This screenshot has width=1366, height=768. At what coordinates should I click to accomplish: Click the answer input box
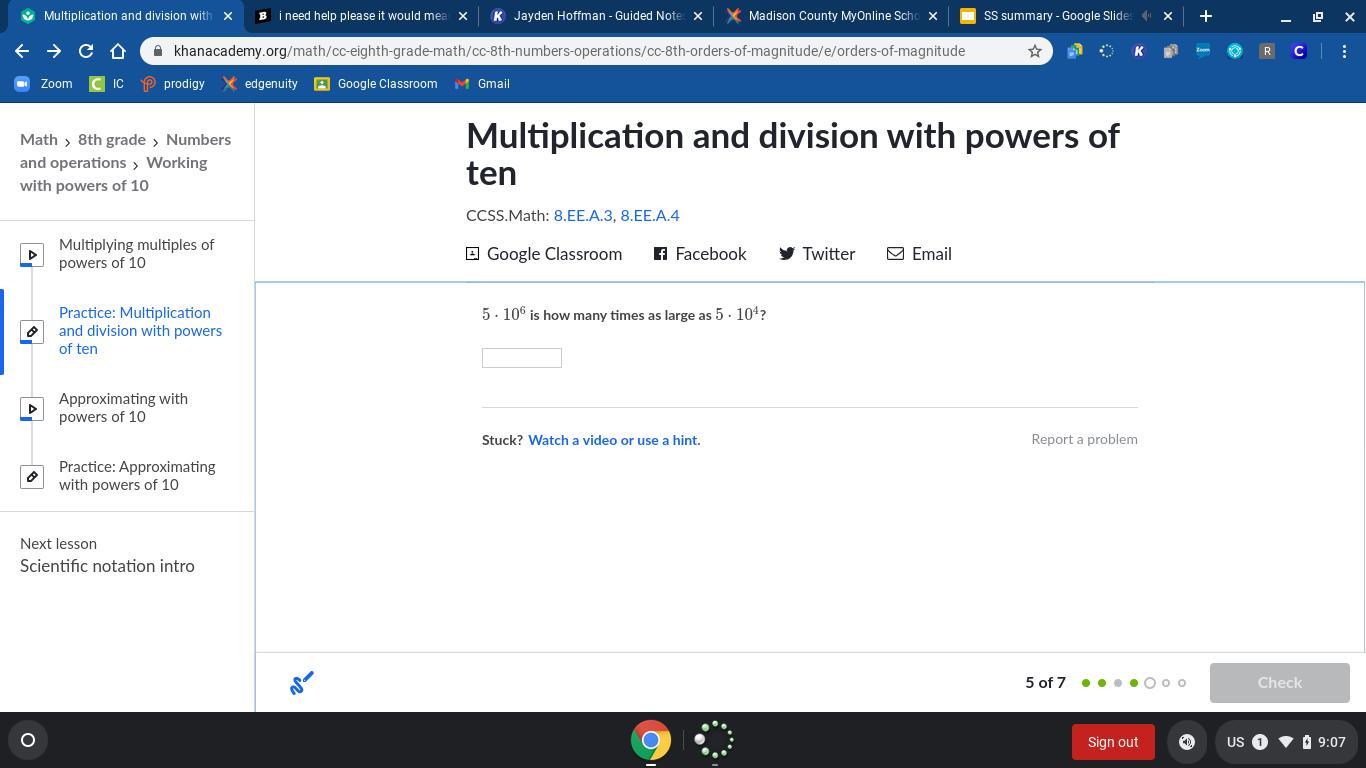[522, 358]
